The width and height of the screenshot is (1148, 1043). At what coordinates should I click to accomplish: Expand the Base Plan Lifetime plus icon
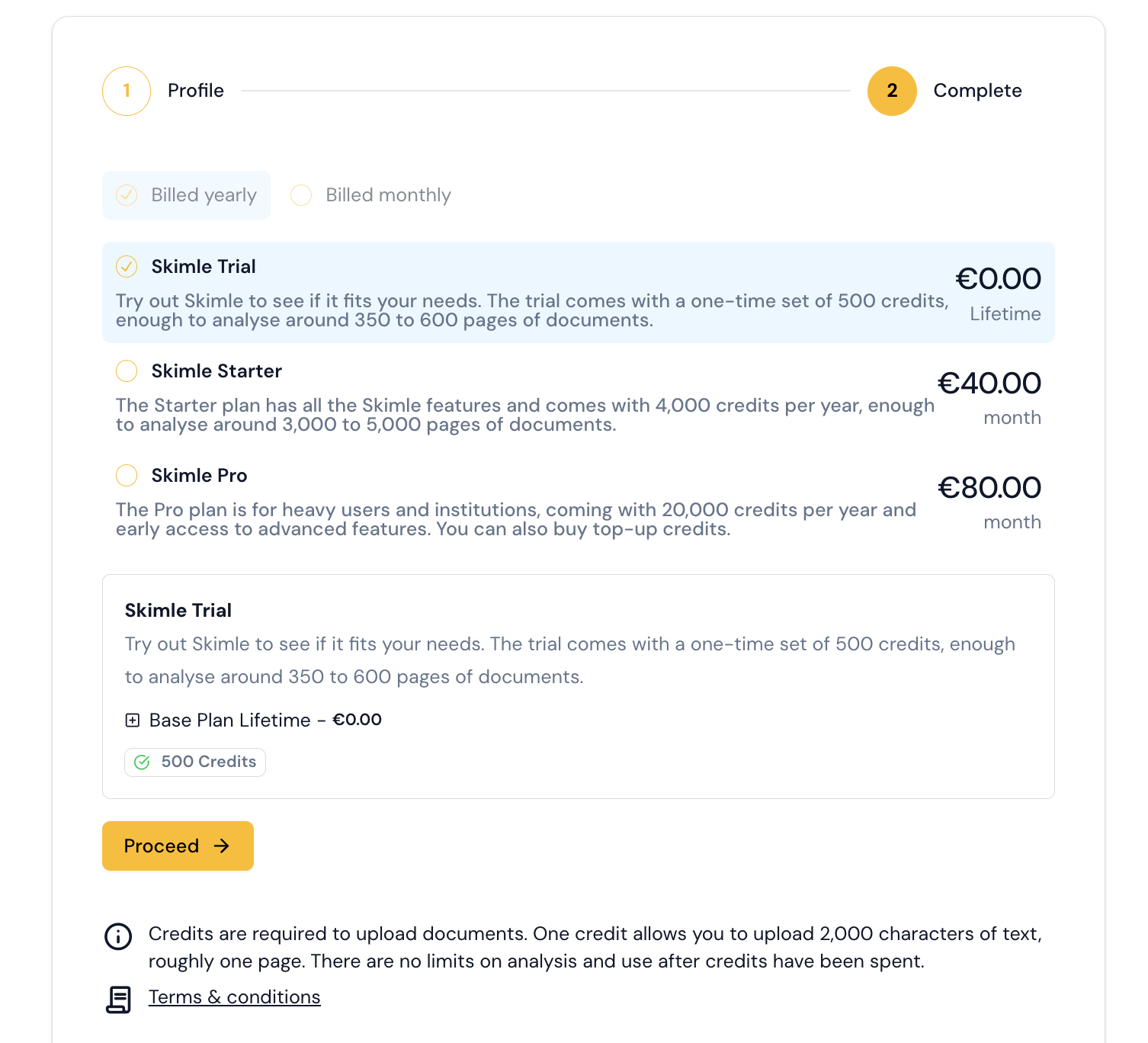point(133,720)
